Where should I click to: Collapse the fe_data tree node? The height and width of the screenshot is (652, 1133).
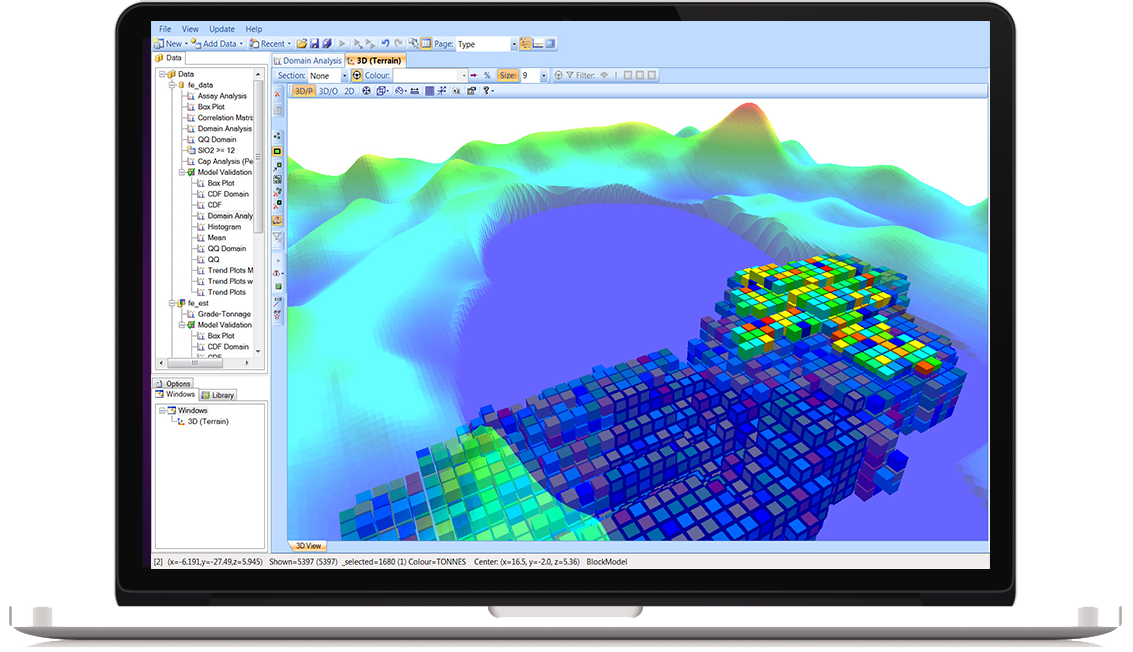tap(172, 85)
